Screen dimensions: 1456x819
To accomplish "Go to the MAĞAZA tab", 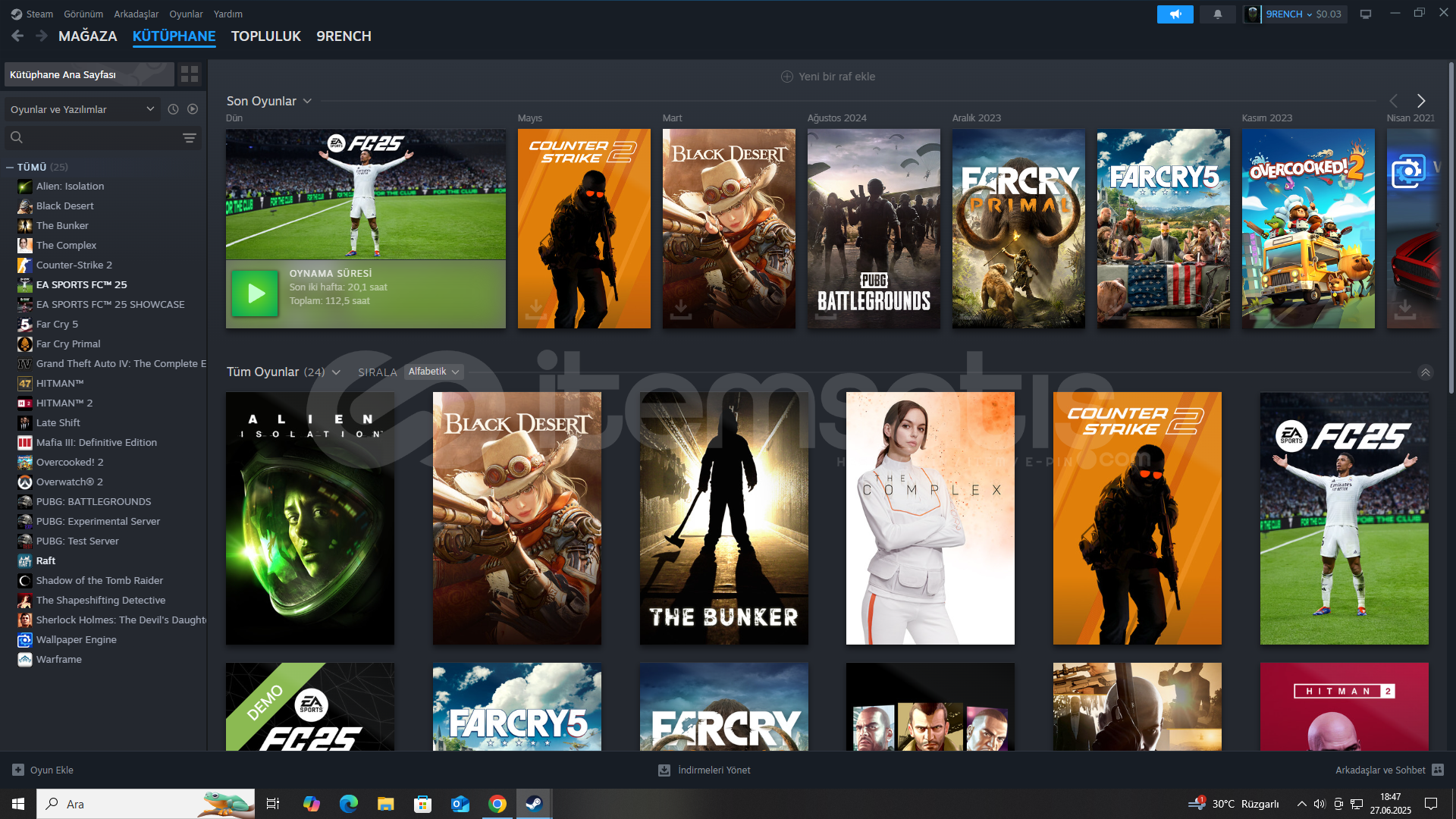I will tap(88, 36).
